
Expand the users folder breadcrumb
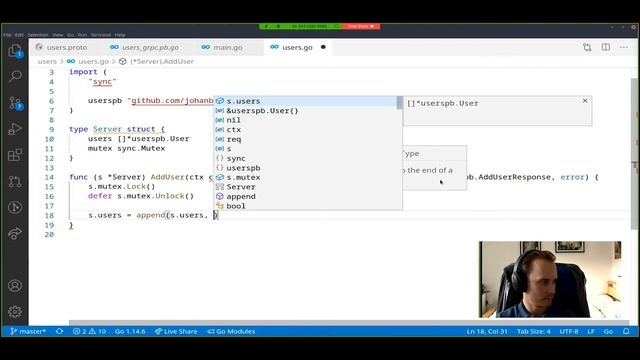click(x=47, y=62)
